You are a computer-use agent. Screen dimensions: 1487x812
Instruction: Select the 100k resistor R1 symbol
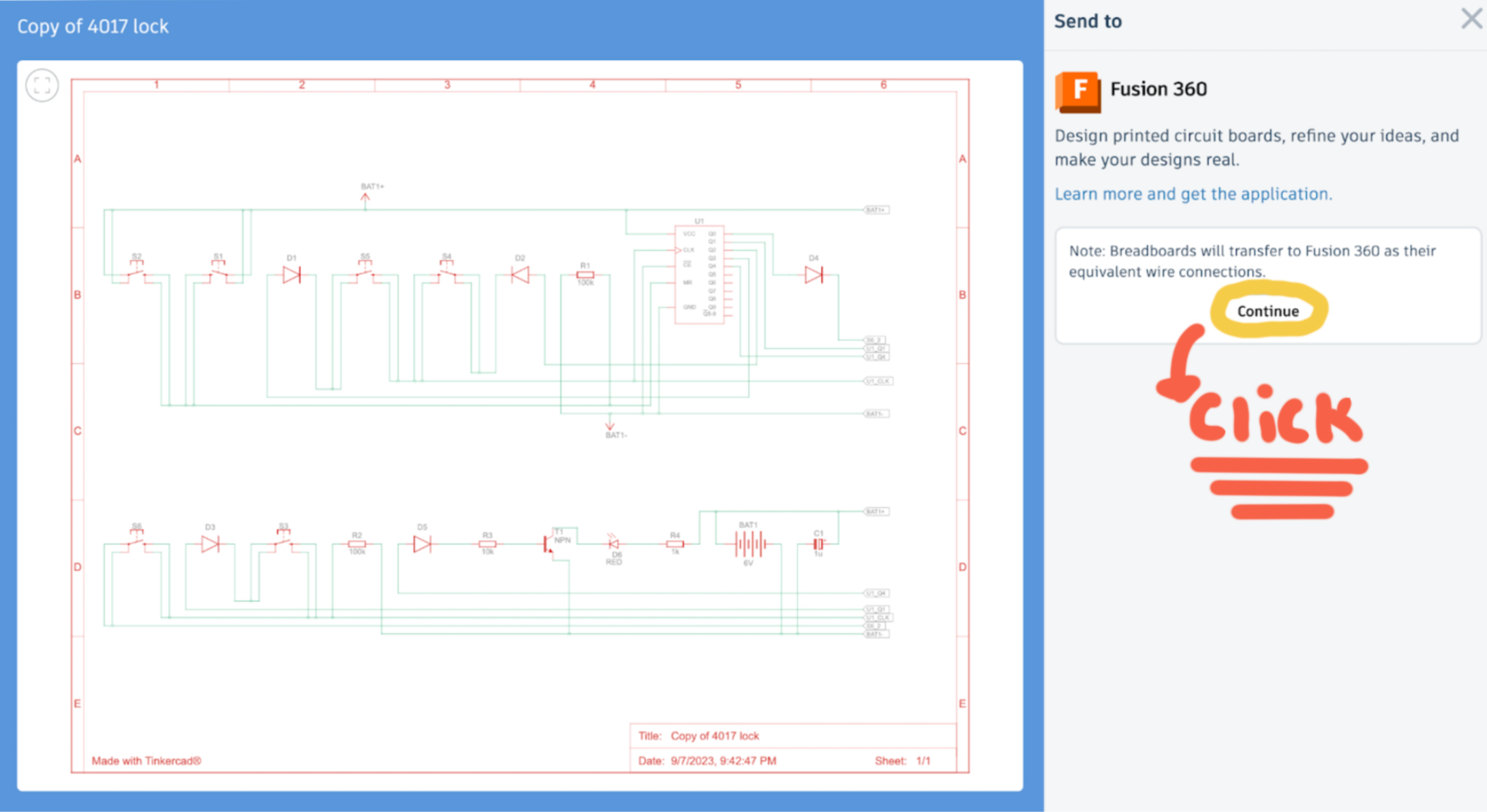coord(585,275)
